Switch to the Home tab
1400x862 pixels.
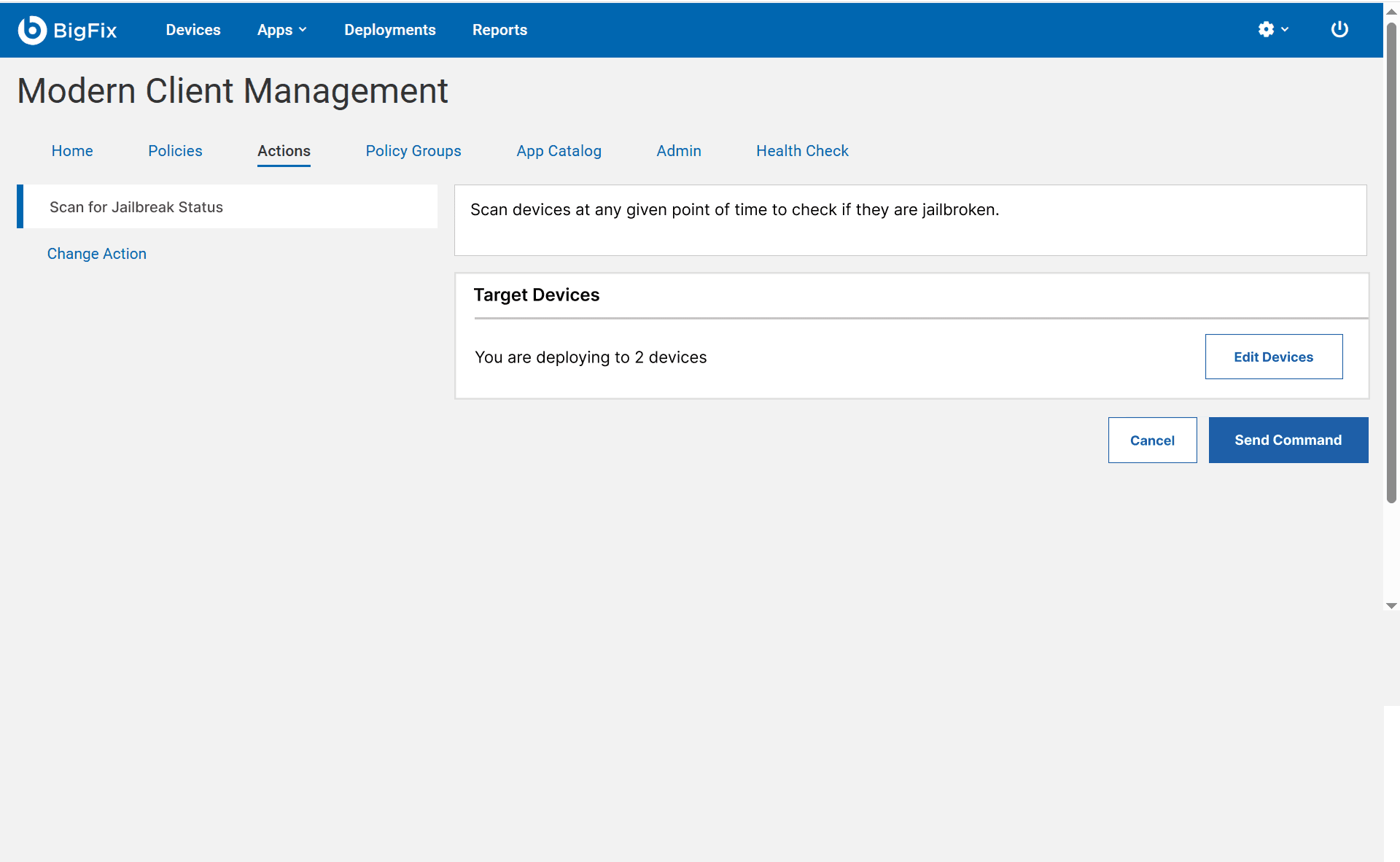pyautogui.click(x=72, y=151)
